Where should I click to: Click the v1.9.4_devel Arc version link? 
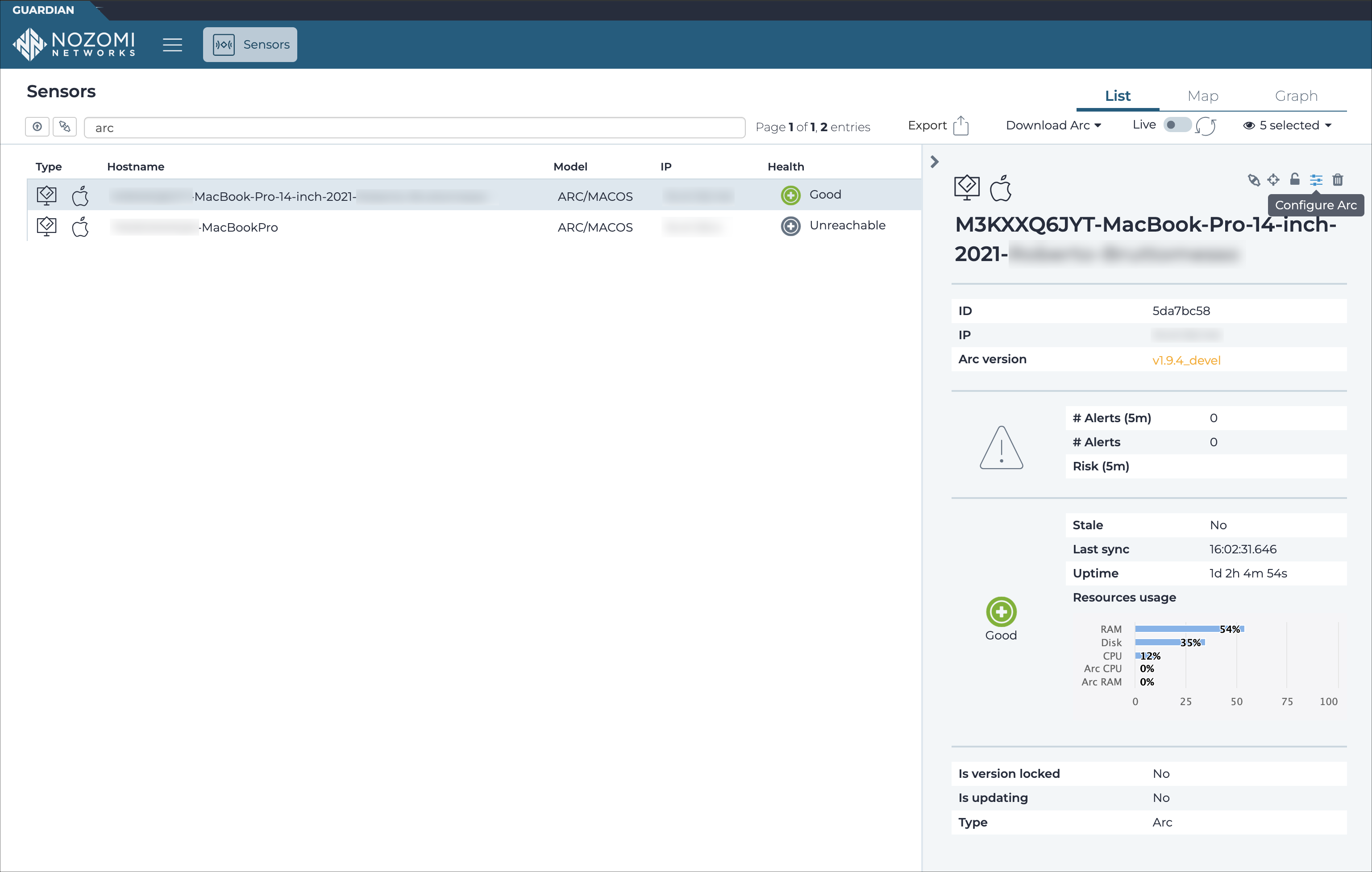[x=1186, y=360]
